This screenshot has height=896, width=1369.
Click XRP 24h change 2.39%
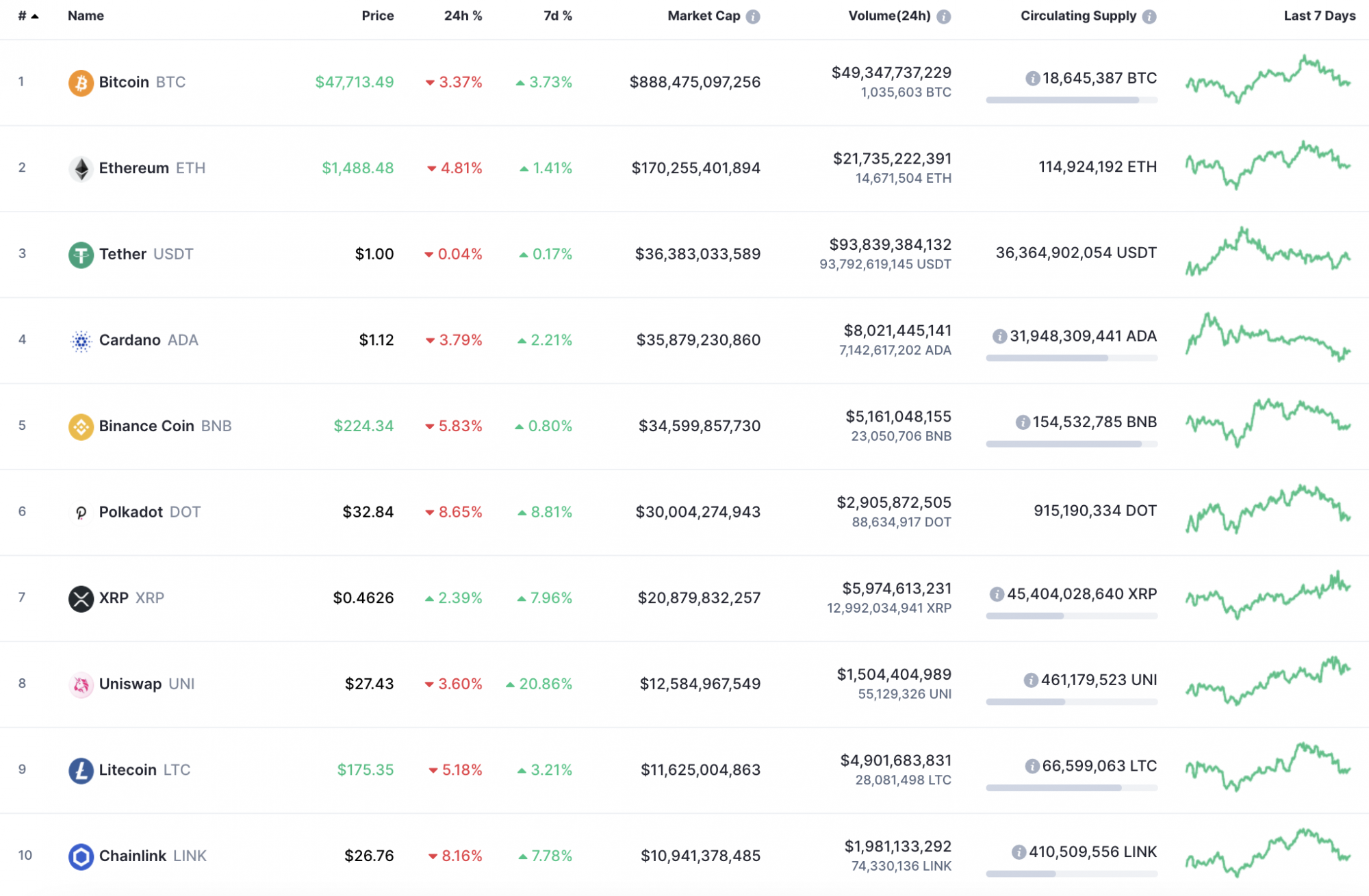click(453, 598)
